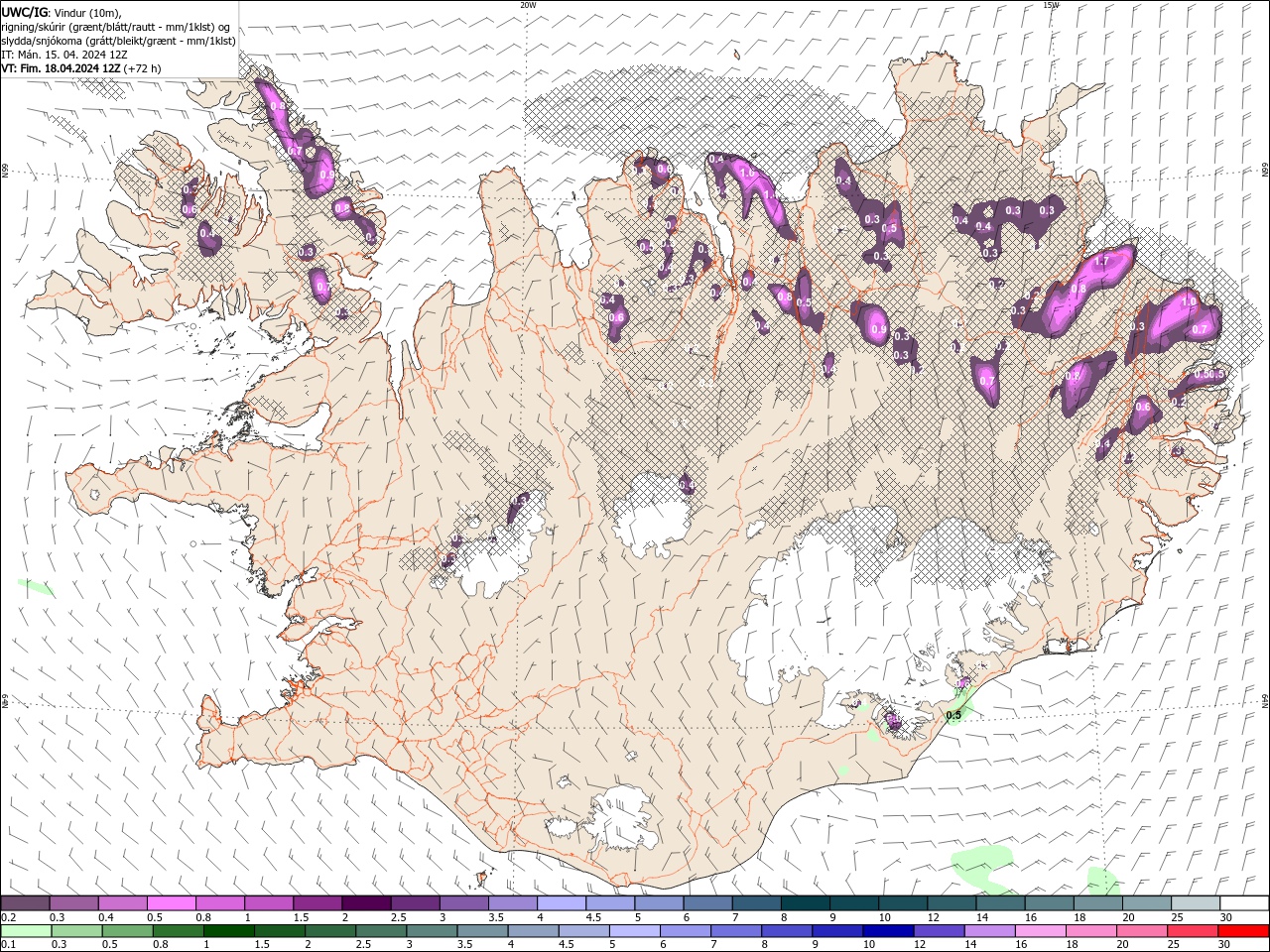The height and width of the screenshot is (952, 1270).
Task: Pick the upper snow scale swatch labeled 1.5
Action: click(x=317, y=902)
